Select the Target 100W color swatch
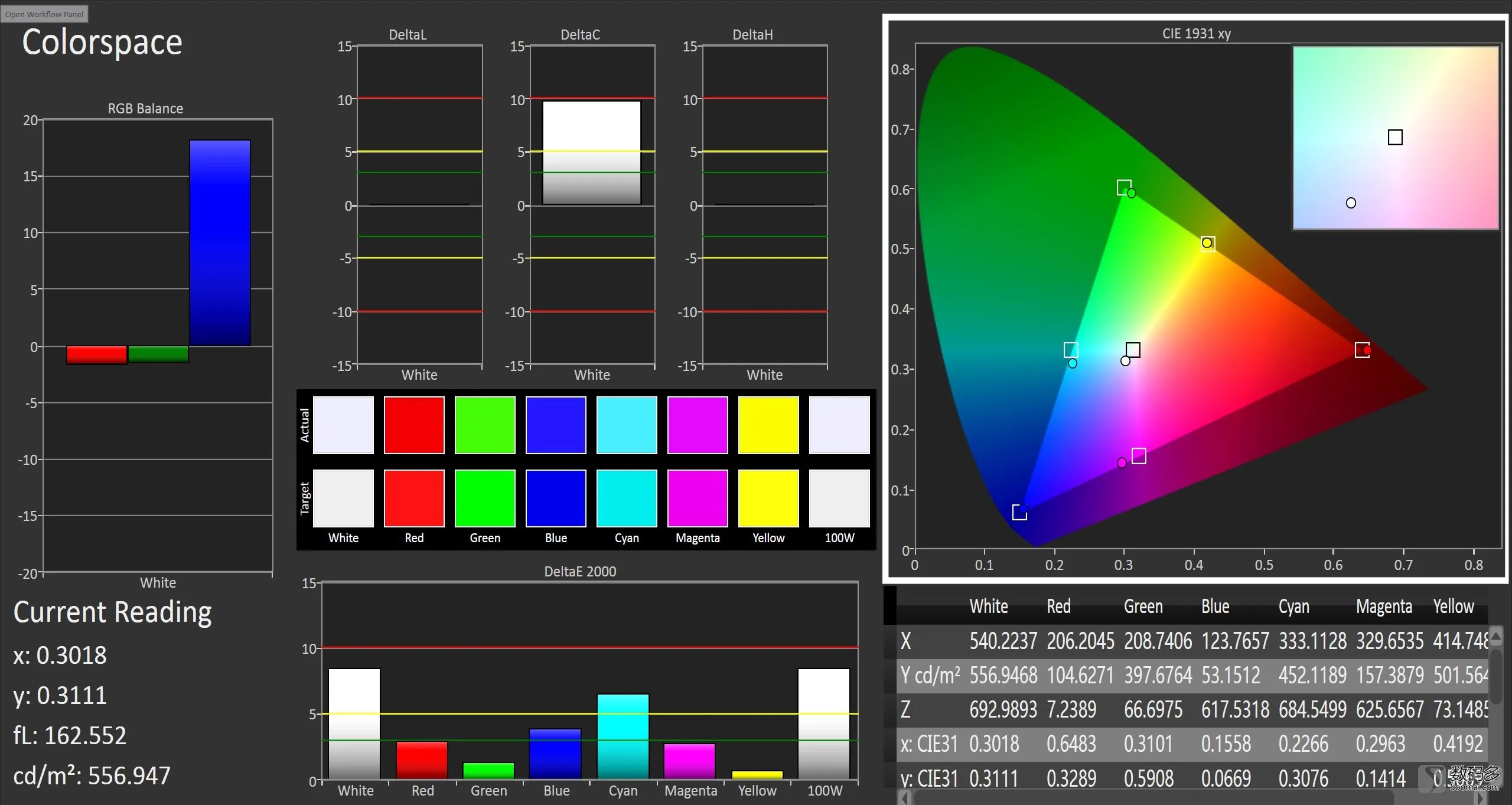The height and width of the screenshot is (805, 1512). tap(839, 498)
